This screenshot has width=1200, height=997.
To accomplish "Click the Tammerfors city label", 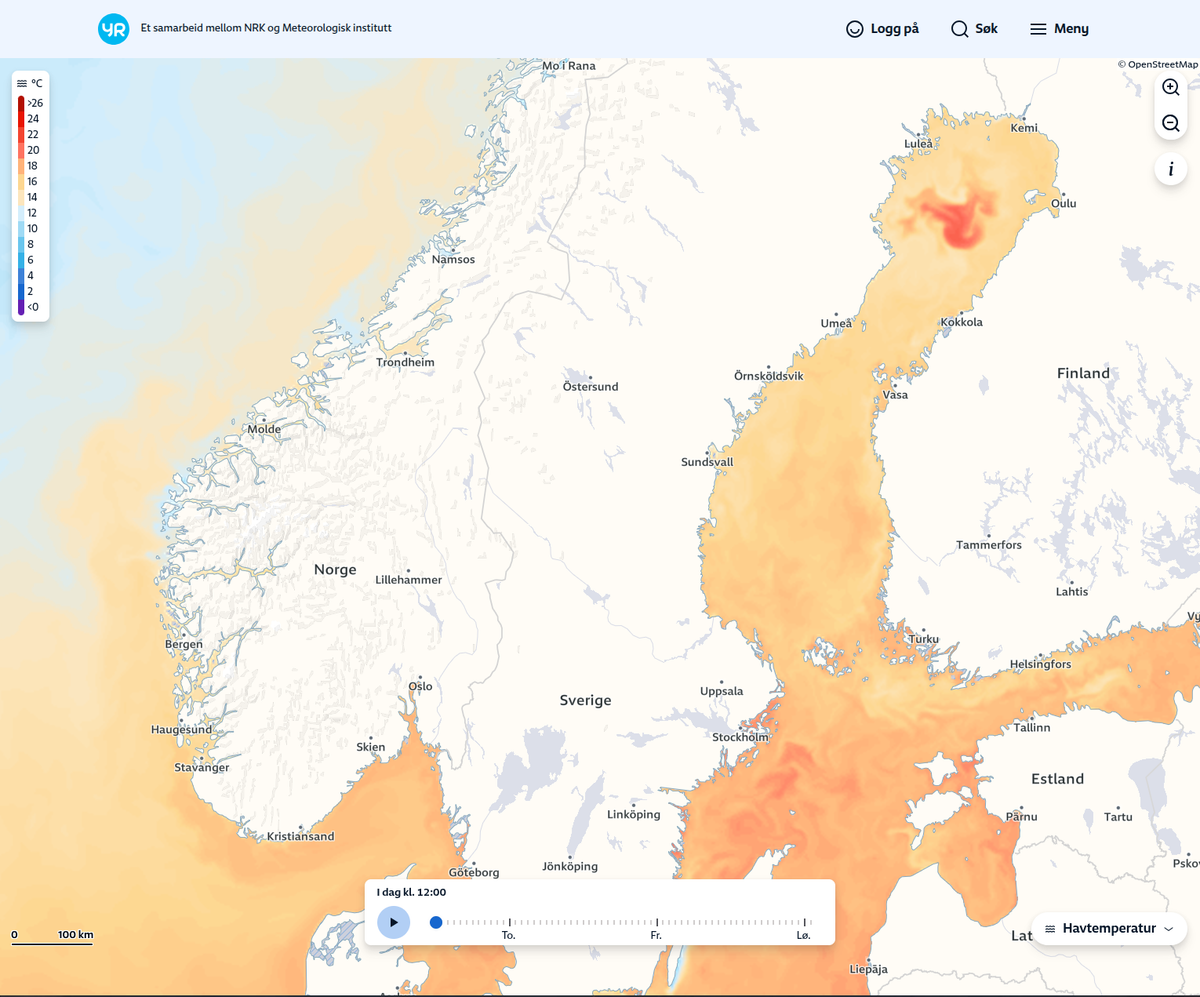I will 989,545.
